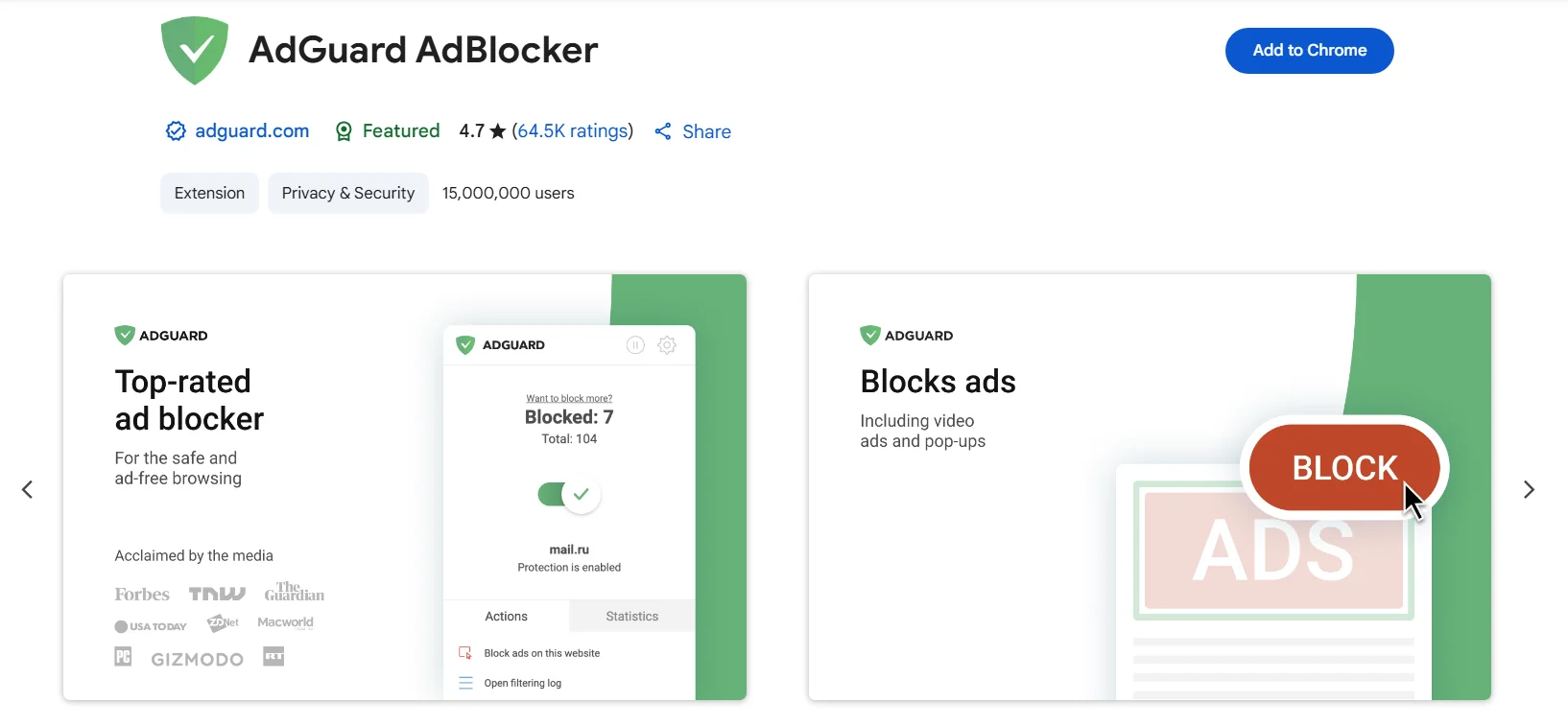1568x726 pixels.
Task: Click the Block ads on this website icon
Action: coord(465,653)
